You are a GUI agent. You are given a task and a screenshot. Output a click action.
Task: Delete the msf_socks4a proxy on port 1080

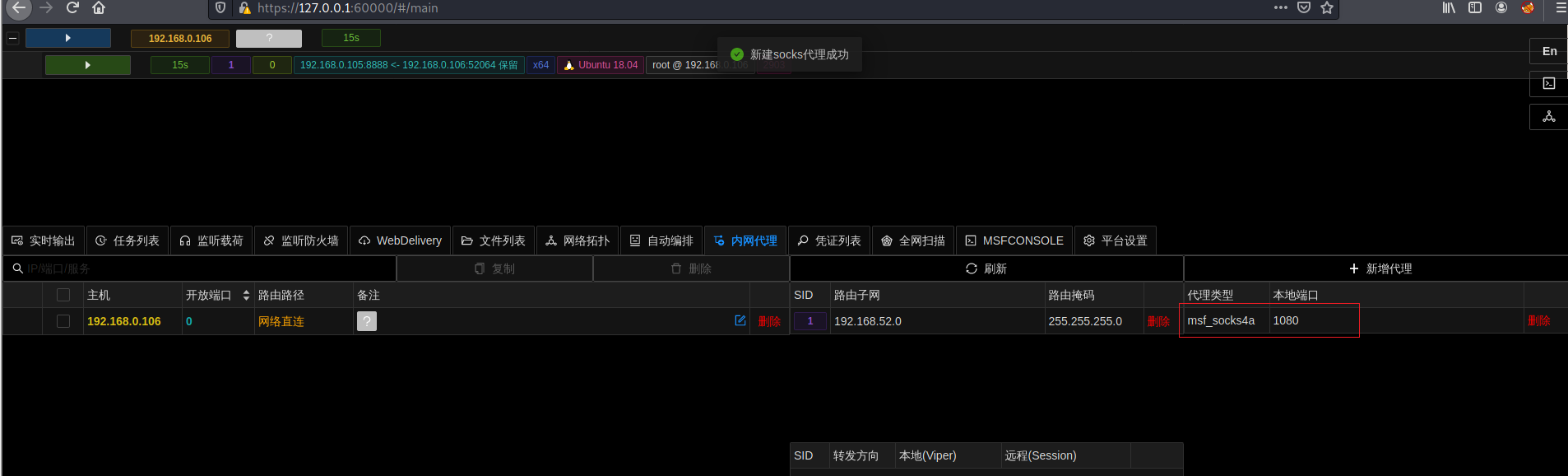[1538, 320]
